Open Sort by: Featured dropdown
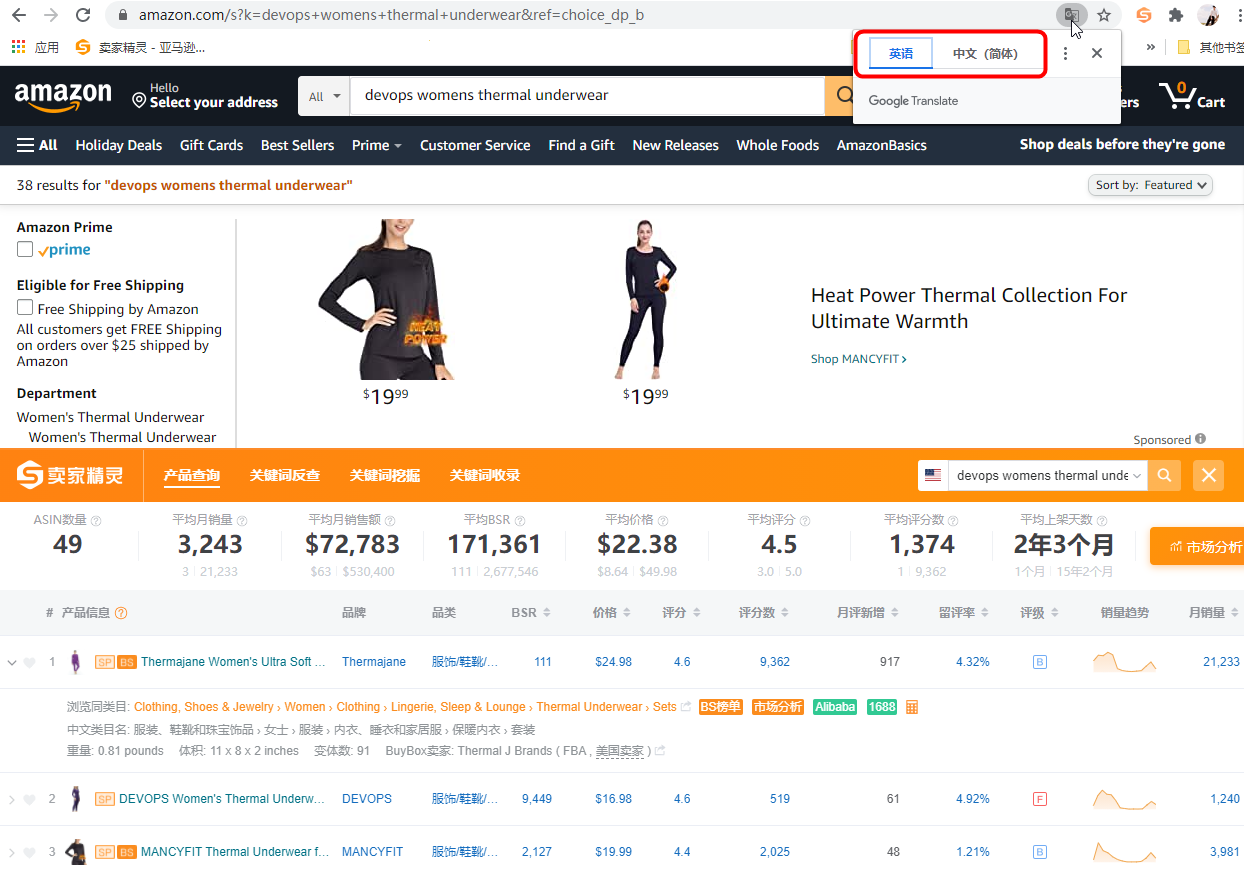 click(x=1150, y=185)
